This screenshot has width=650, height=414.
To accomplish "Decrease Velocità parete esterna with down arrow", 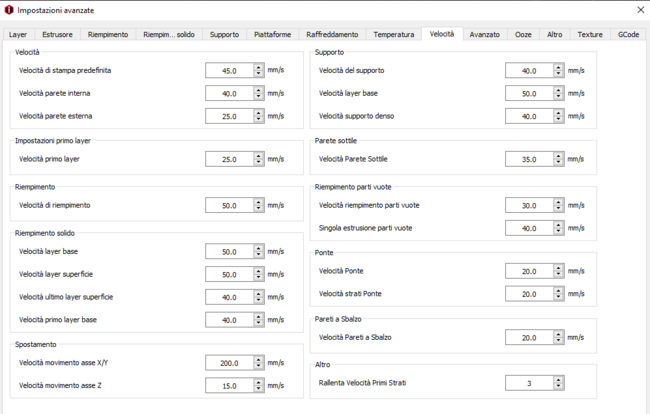I will pos(259,119).
